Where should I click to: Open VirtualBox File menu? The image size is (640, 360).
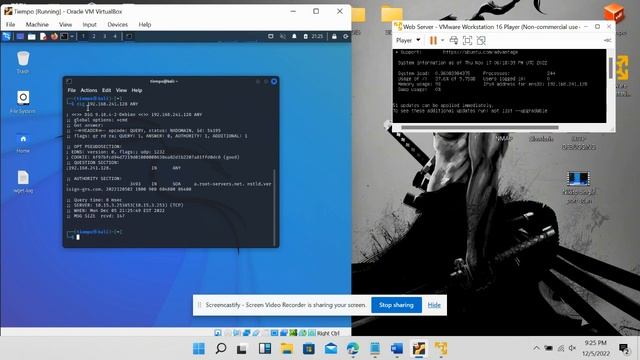click(11, 24)
